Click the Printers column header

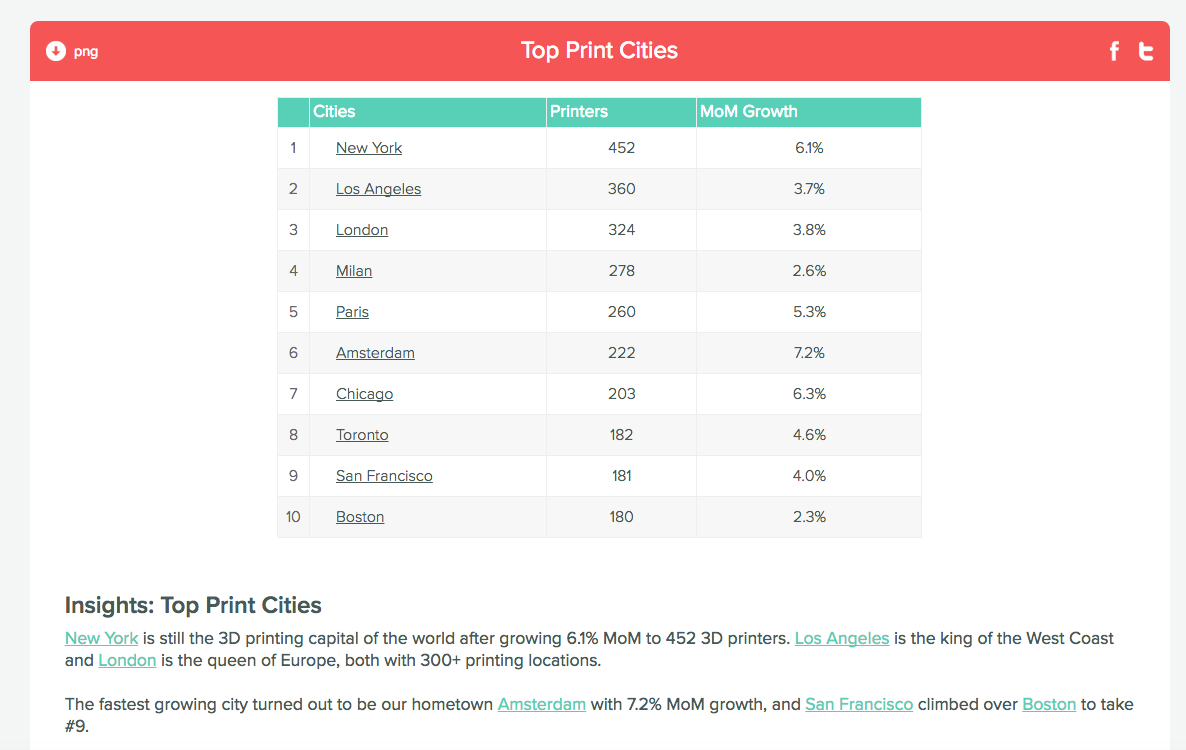(579, 112)
